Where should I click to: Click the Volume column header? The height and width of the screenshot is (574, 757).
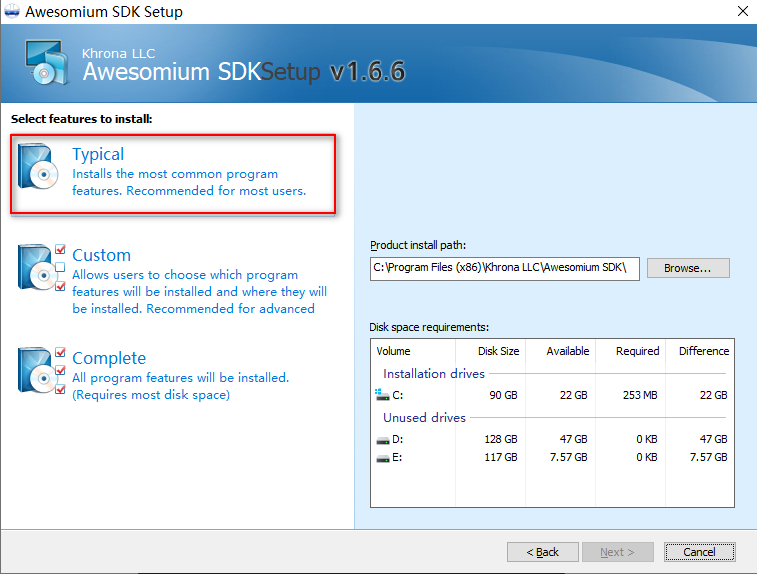pyautogui.click(x=413, y=351)
